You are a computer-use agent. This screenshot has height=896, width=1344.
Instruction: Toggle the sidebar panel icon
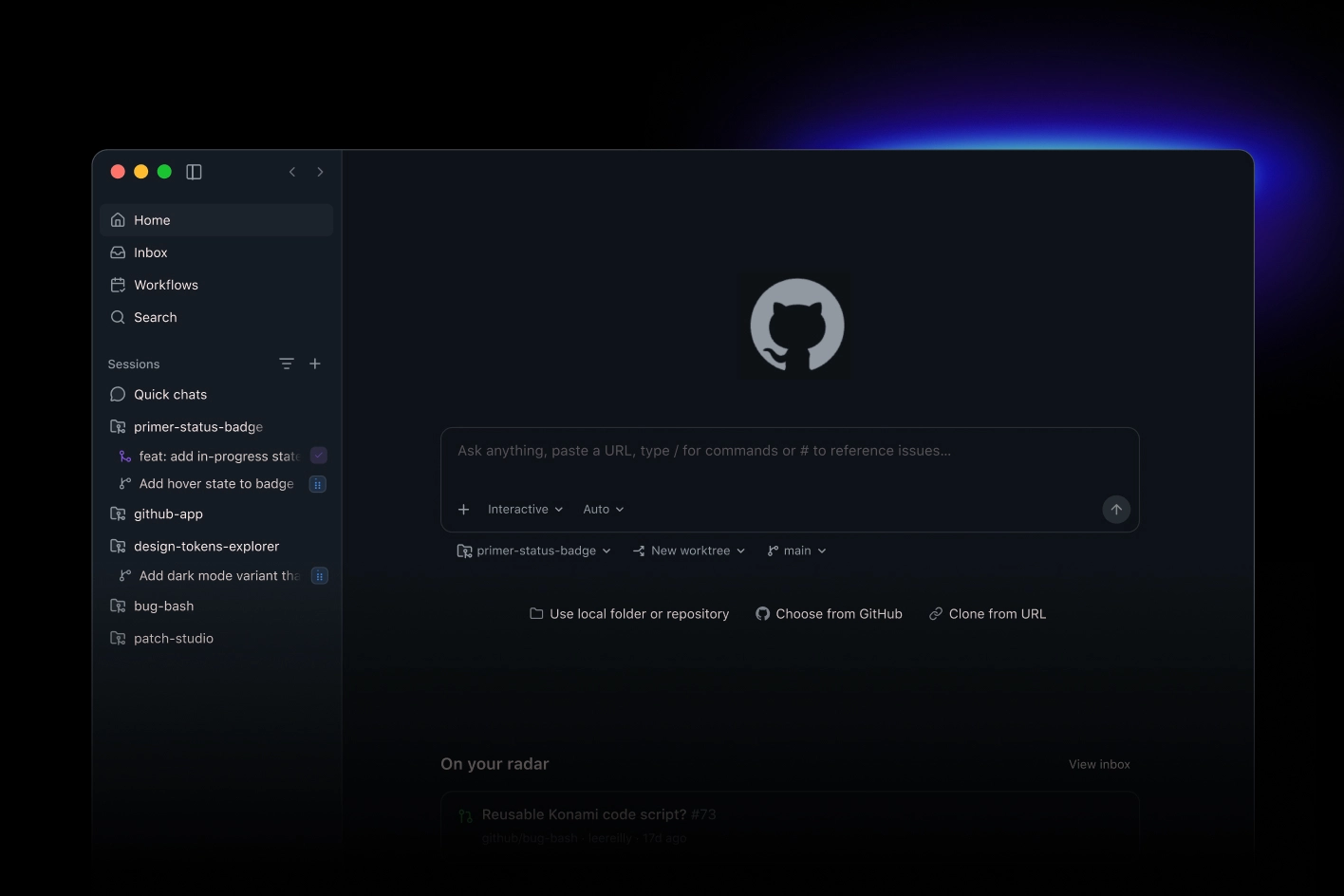(x=194, y=172)
